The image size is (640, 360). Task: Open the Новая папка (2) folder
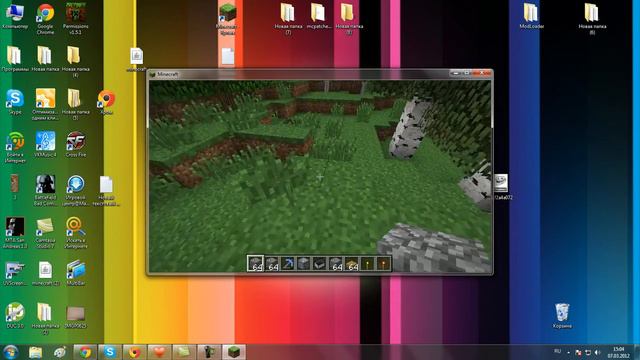coord(45,318)
